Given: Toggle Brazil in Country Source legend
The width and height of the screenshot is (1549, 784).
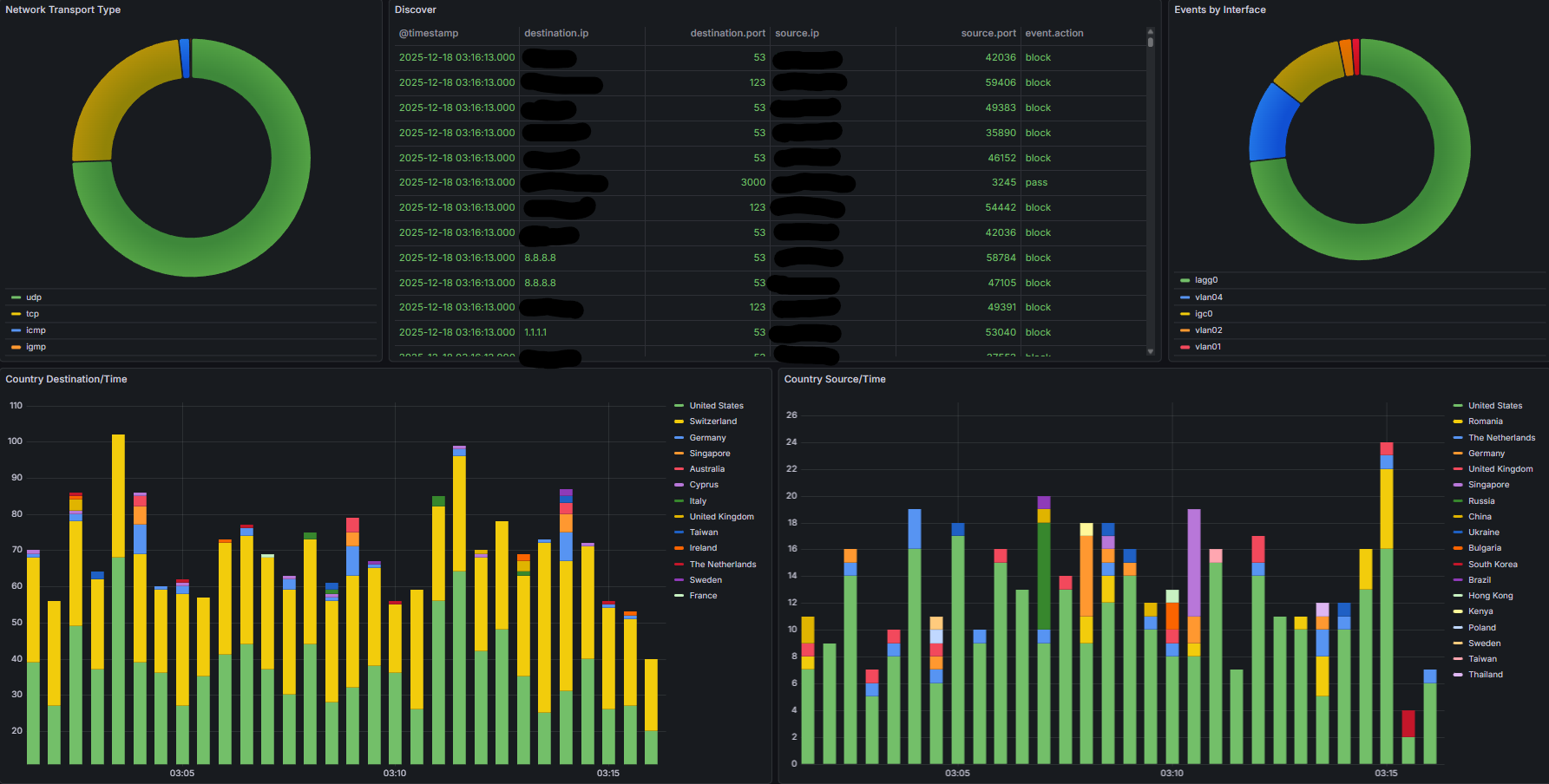Looking at the screenshot, I should click(x=1480, y=580).
